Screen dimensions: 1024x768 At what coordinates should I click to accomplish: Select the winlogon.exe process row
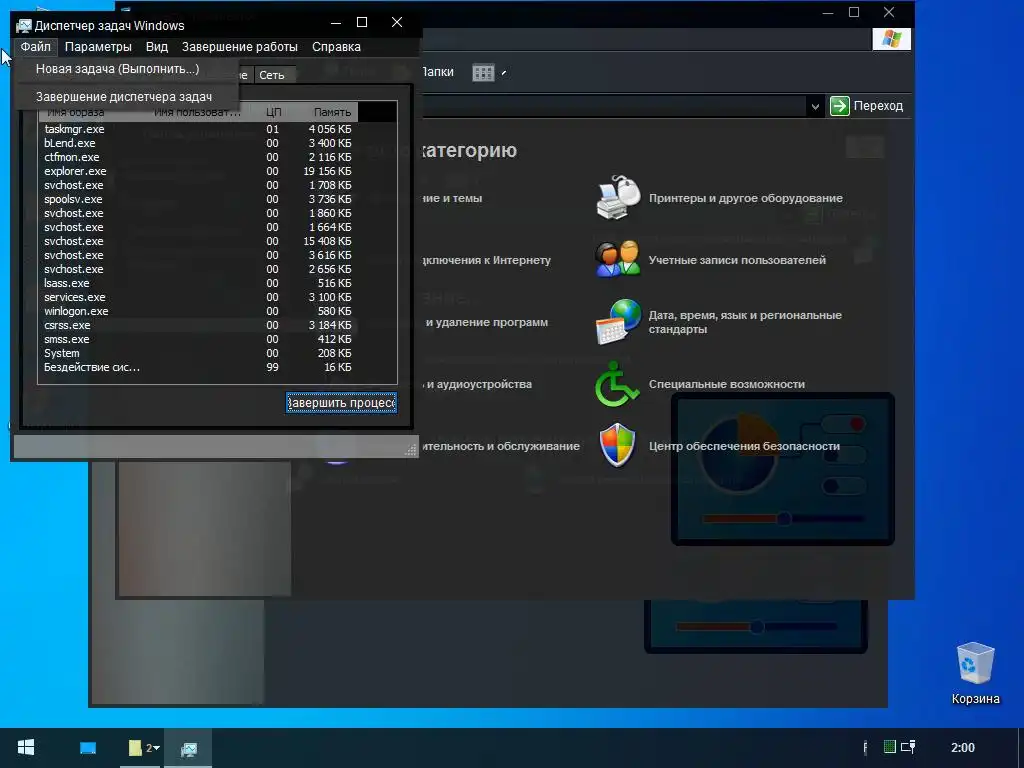(x=198, y=312)
